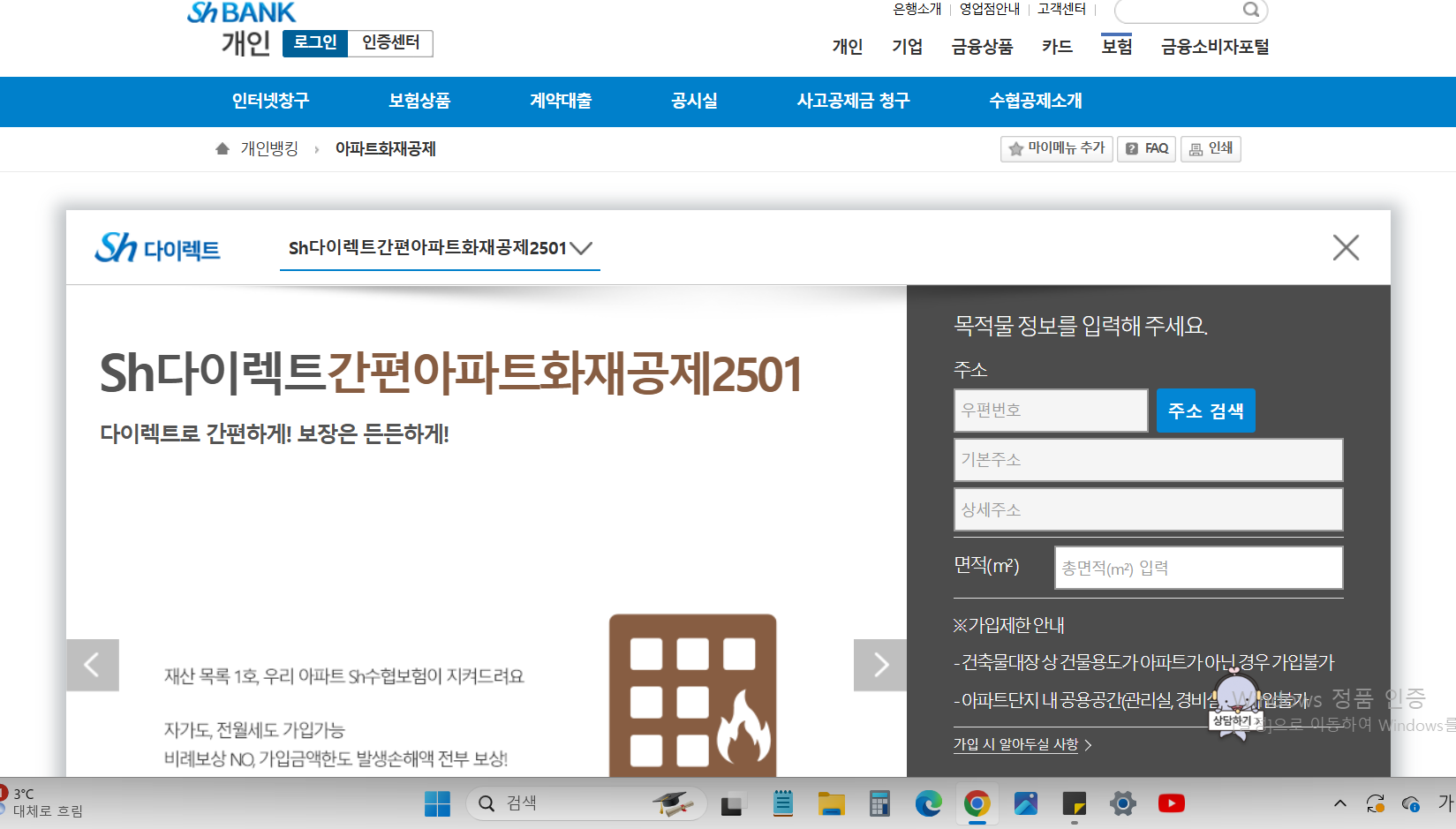This screenshot has height=829, width=1456.
Task: Open the 영업점안내 link
Action: click(x=990, y=9)
